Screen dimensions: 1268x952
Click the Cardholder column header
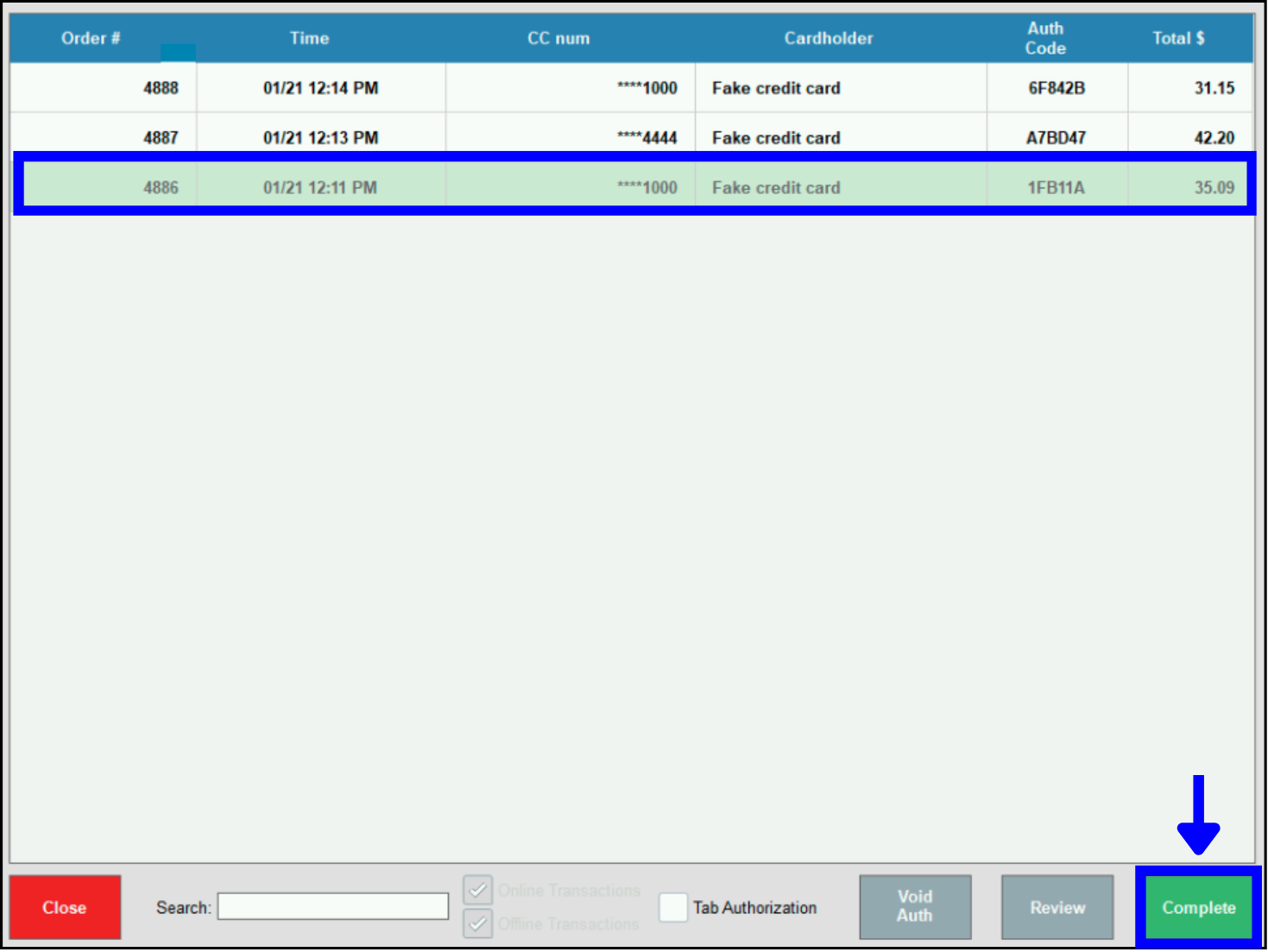pyautogui.click(x=829, y=38)
